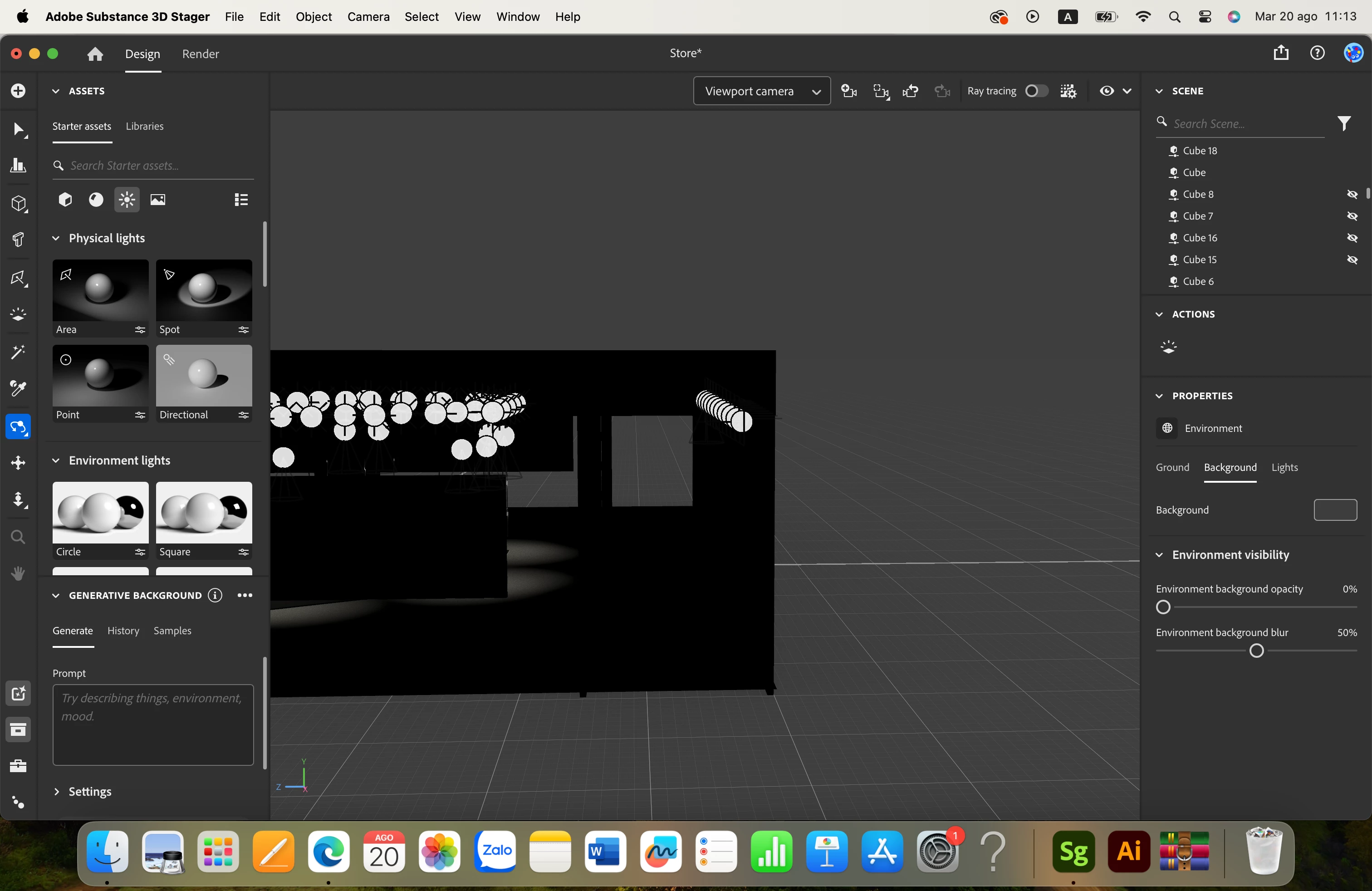Click the Spot light thumbnail

pyautogui.click(x=204, y=291)
